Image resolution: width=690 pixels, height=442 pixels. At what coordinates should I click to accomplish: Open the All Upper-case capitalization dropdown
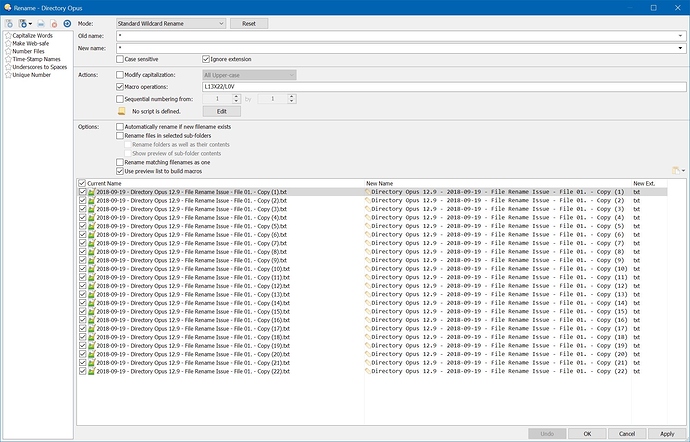click(249, 75)
